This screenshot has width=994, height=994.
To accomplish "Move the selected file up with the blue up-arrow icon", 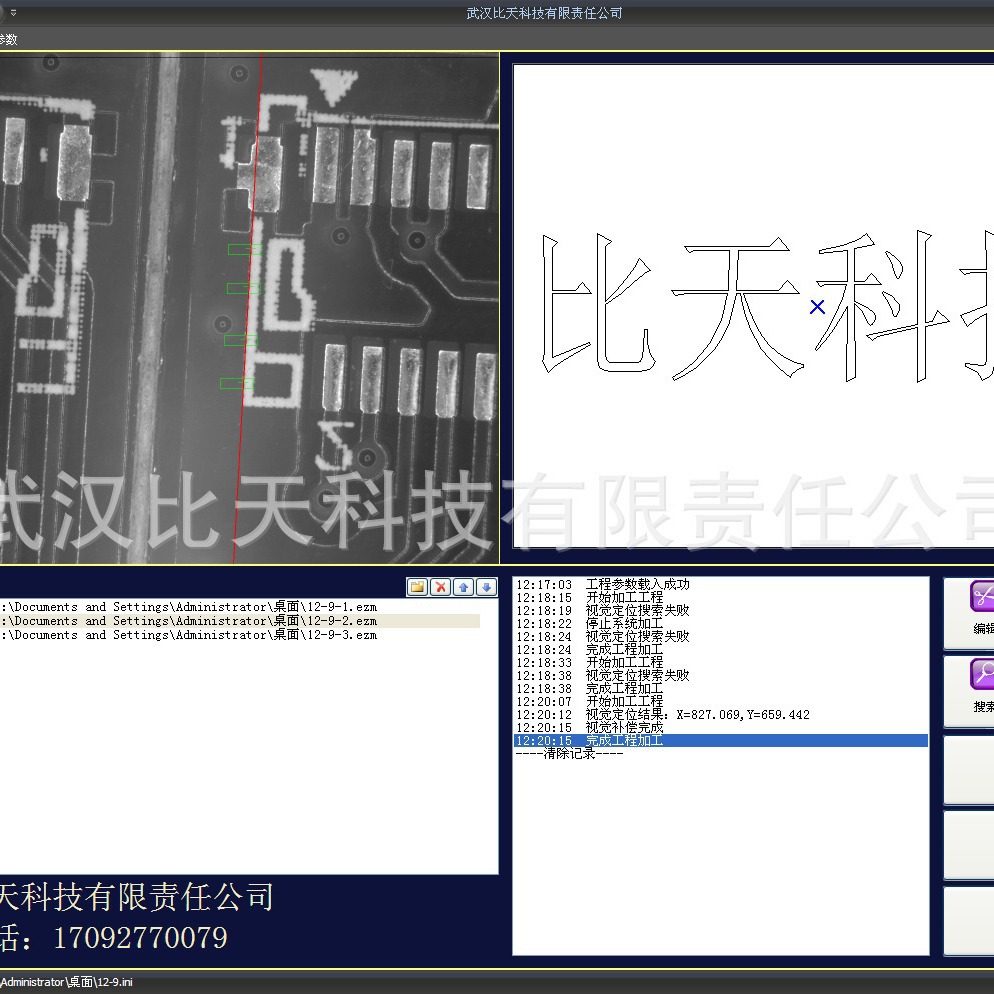I will [x=465, y=588].
